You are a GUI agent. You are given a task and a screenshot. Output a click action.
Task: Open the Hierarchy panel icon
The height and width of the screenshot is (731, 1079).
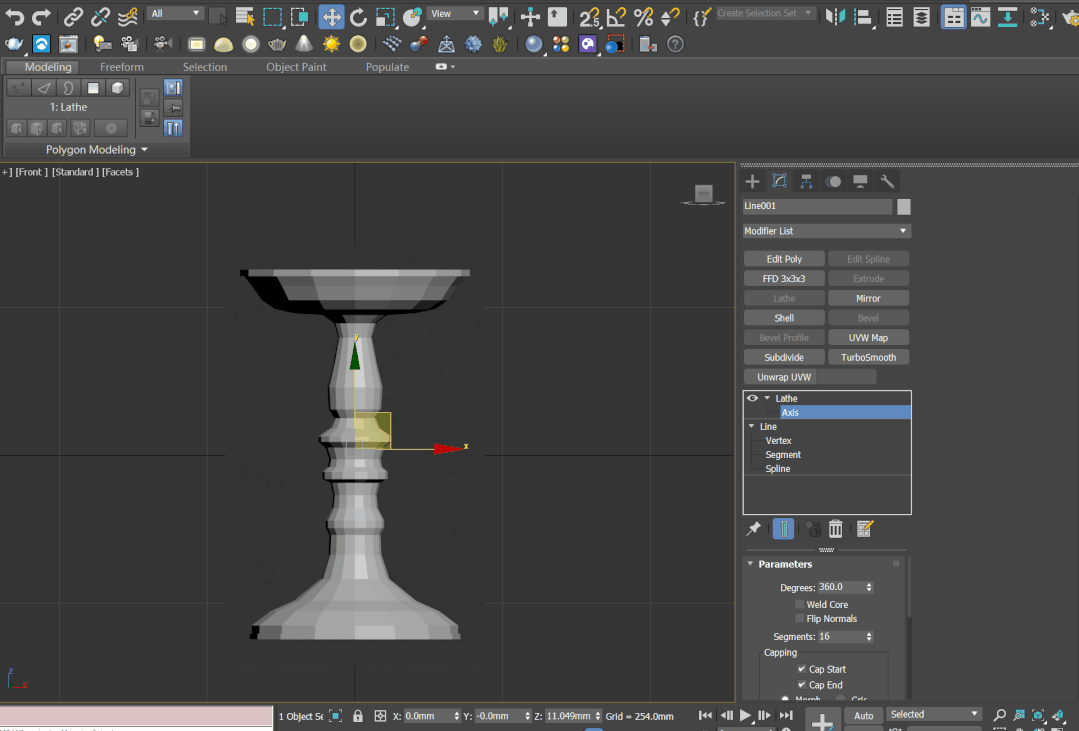806,181
